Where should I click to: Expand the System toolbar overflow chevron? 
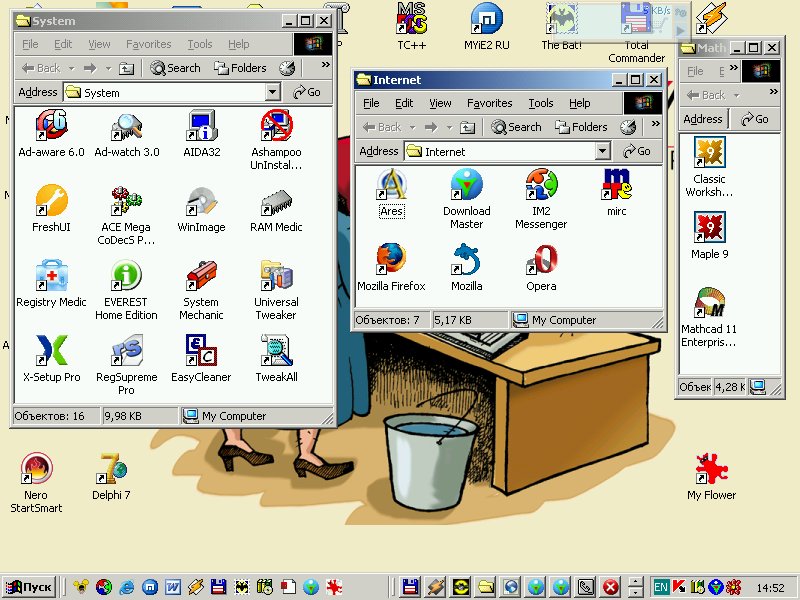pyautogui.click(x=325, y=65)
